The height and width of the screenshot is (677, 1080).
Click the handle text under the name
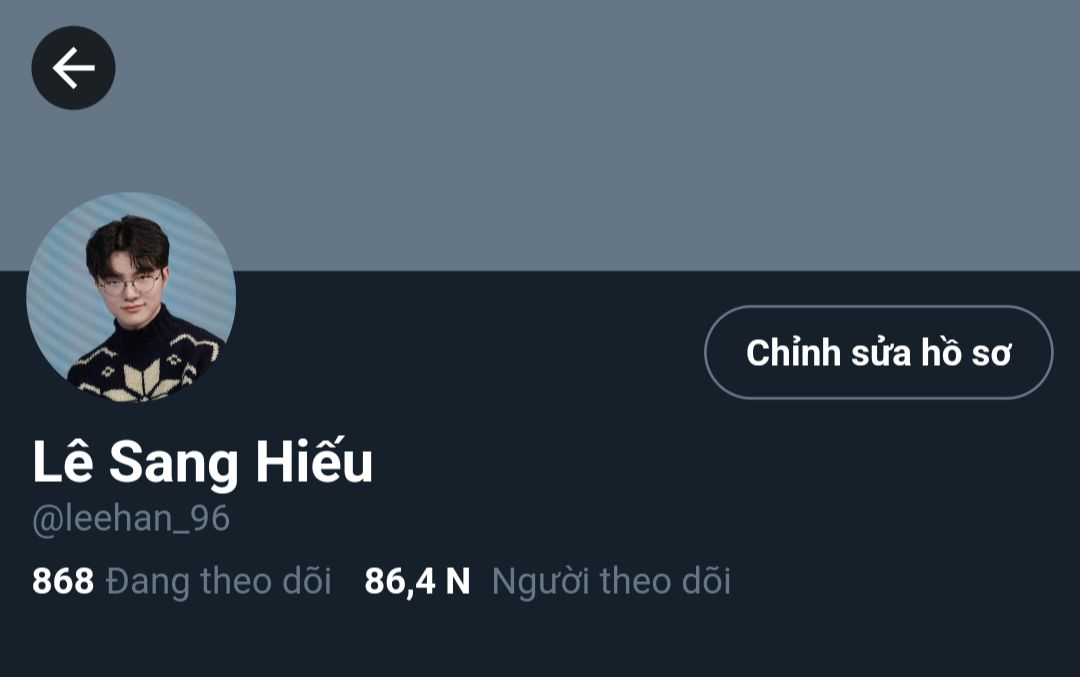click(x=131, y=518)
